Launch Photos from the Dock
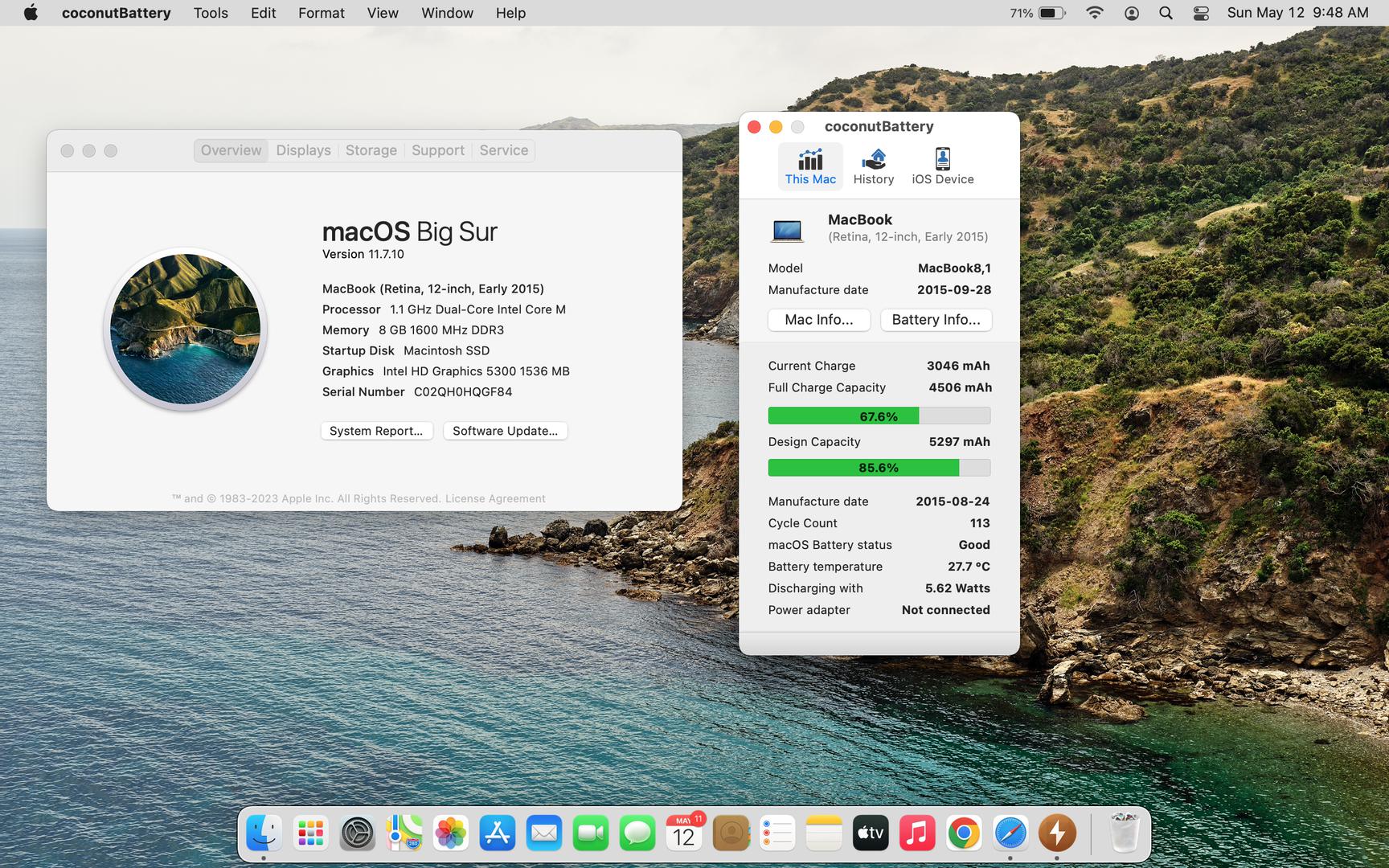This screenshot has height=868, width=1389. click(x=450, y=833)
